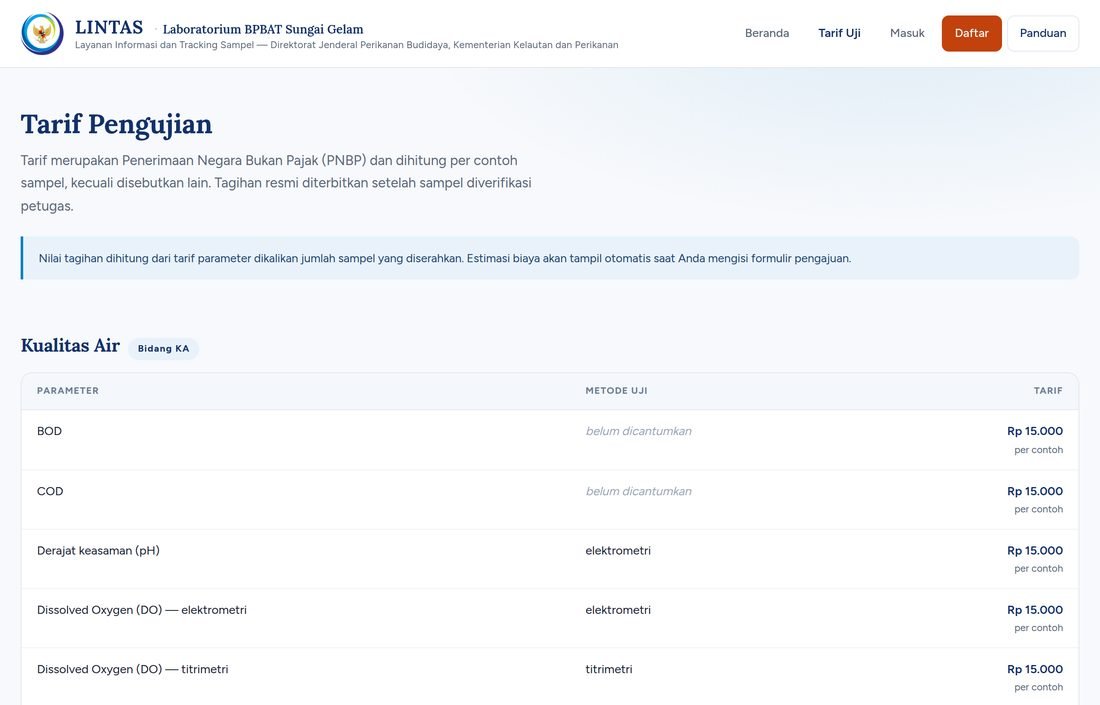This screenshot has width=1100, height=705.
Task: Click the orange Daftar button
Action: pyautogui.click(x=972, y=33)
